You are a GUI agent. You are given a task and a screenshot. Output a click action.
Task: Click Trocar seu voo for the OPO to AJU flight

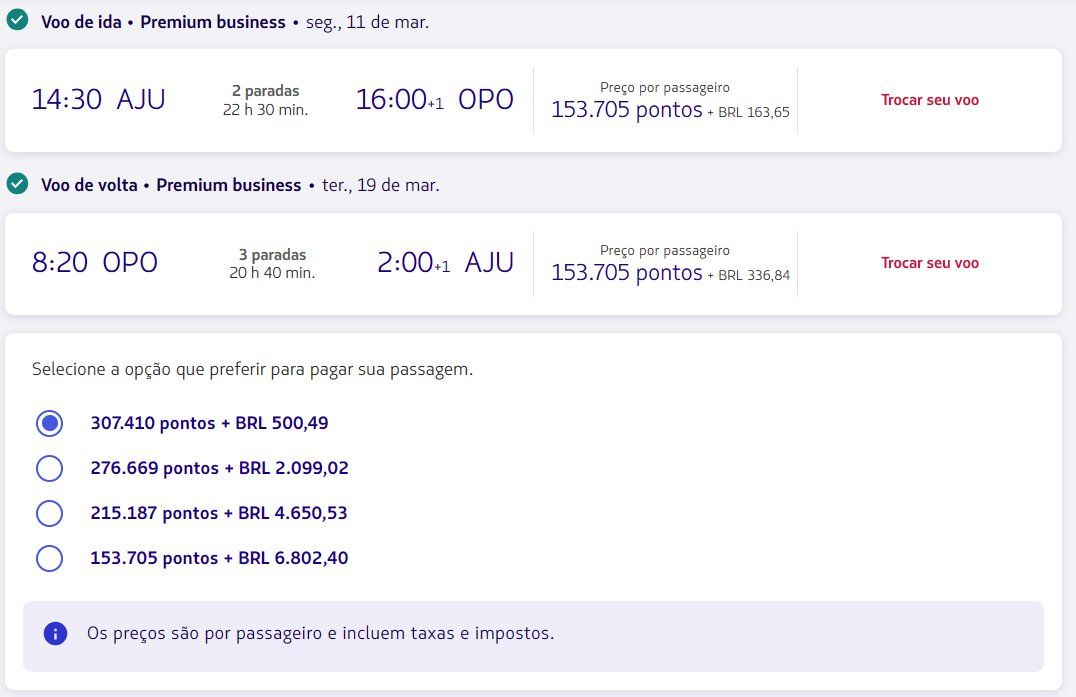(930, 263)
